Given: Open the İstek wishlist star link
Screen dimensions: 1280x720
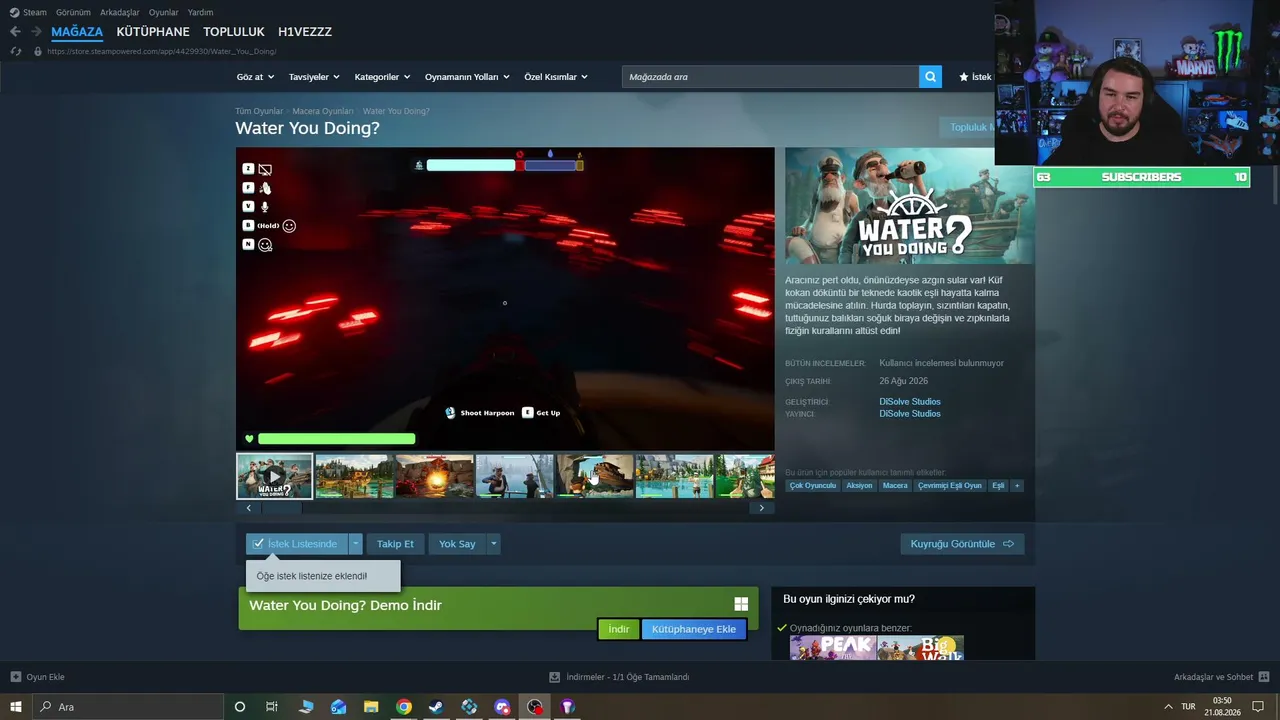Looking at the screenshot, I should (x=975, y=77).
